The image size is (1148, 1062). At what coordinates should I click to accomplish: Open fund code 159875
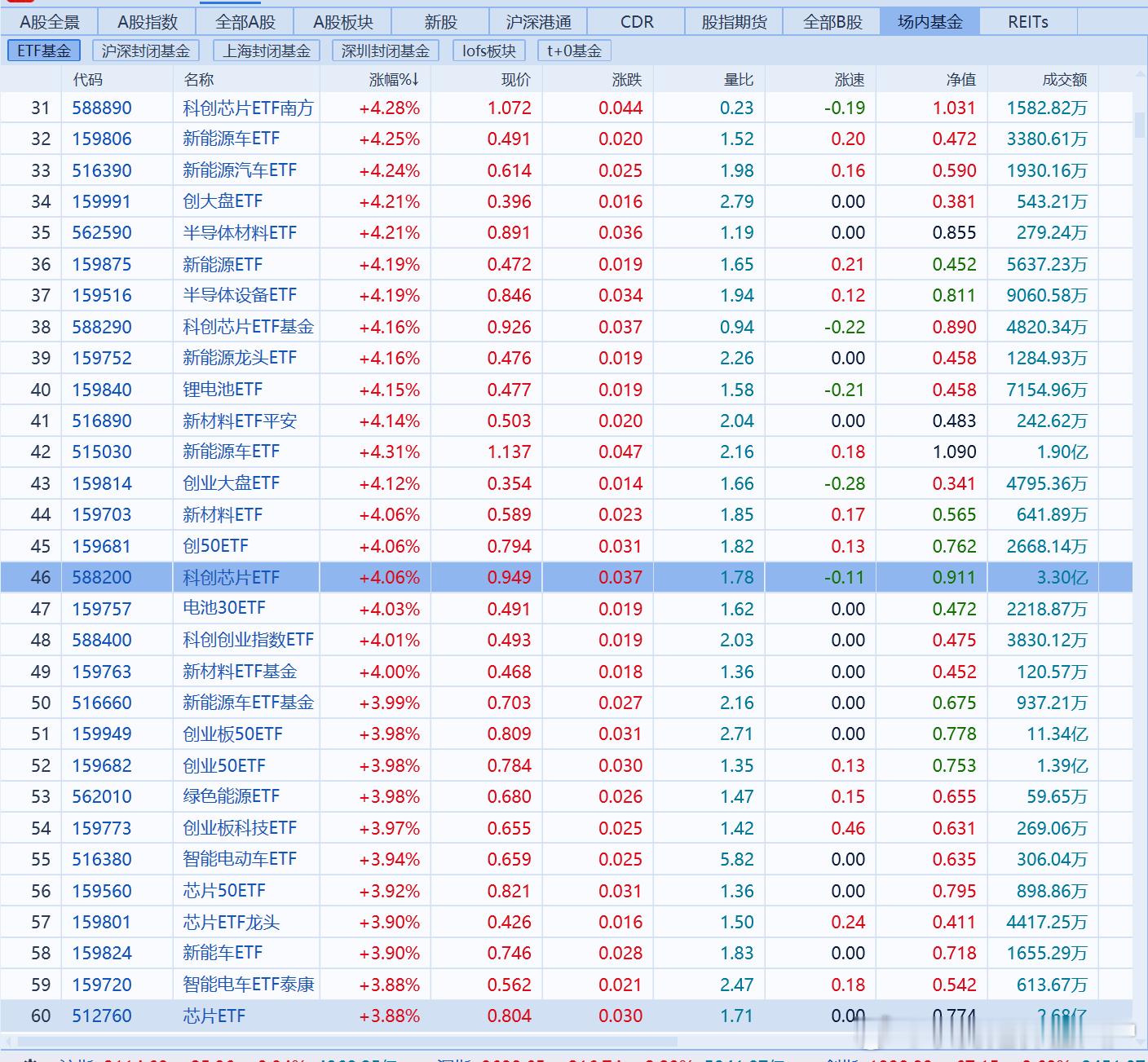[102, 264]
